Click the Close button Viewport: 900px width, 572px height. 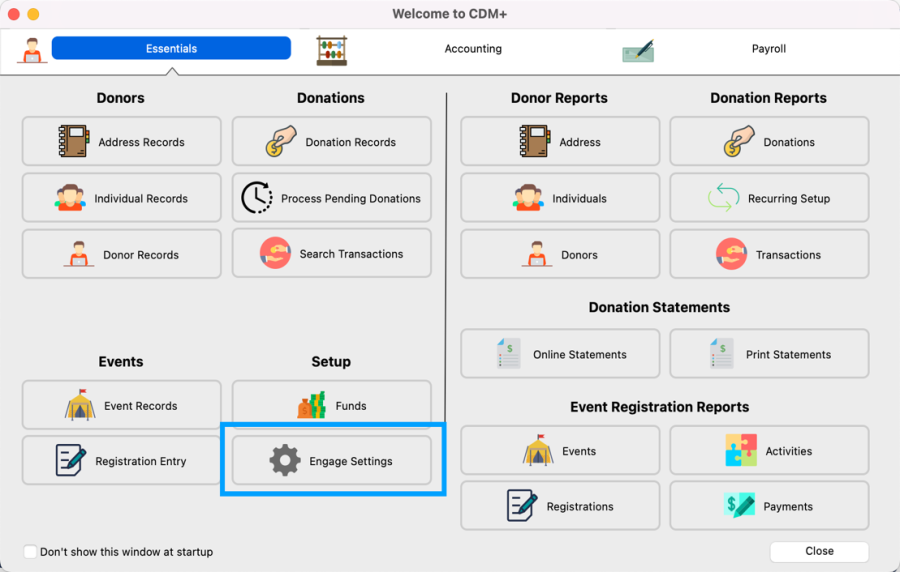pos(819,551)
